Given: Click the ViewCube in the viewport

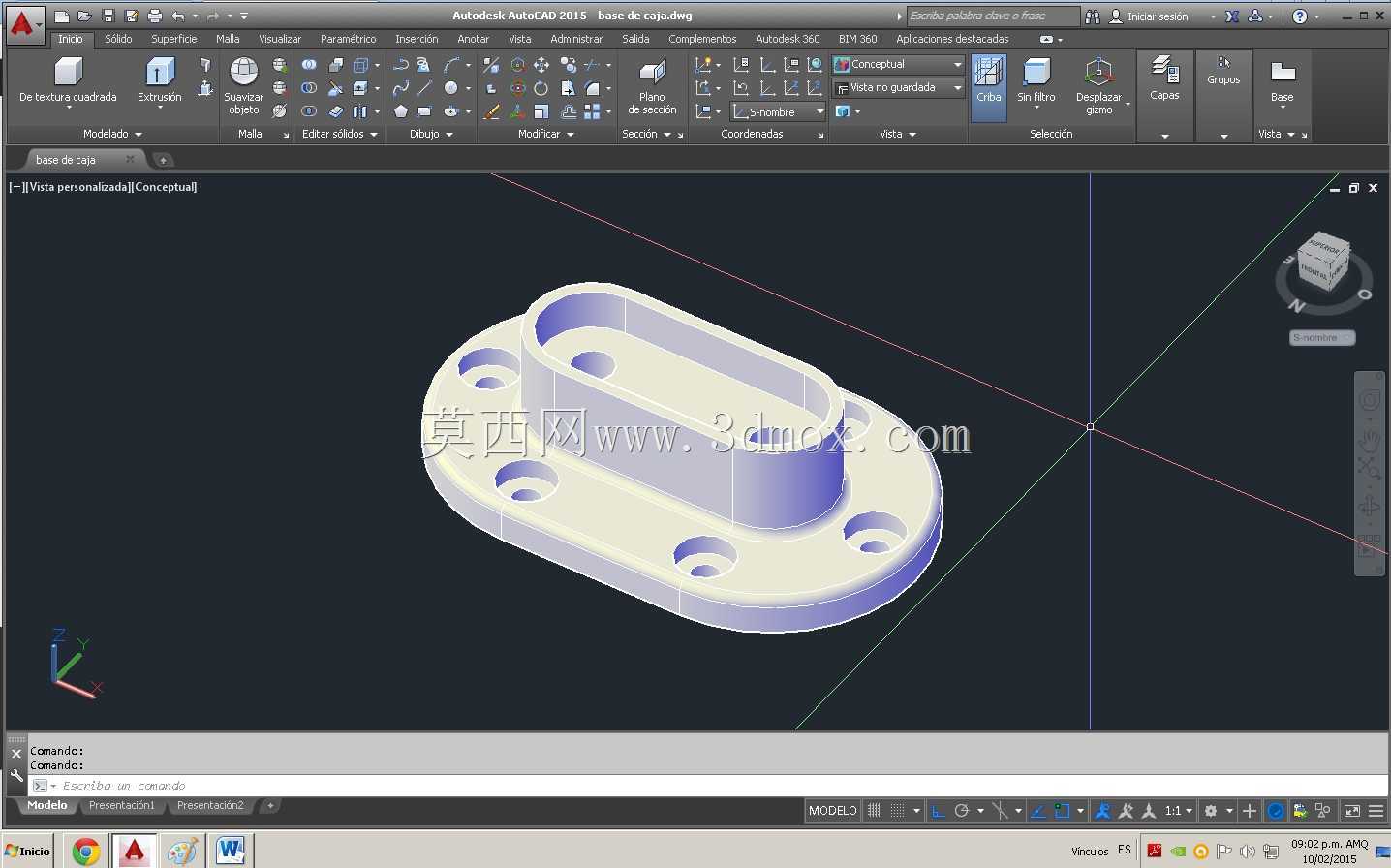Looking at the screenshot, I should coord(1324,262).
